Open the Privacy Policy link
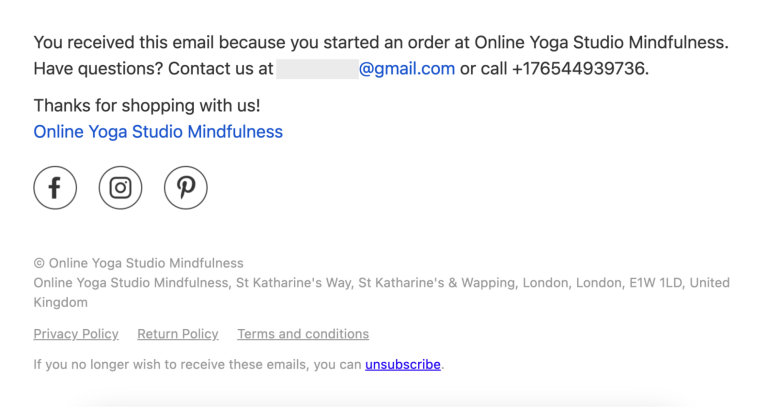The height and width of the screenshot is (407, 768). tap(76, 334)
